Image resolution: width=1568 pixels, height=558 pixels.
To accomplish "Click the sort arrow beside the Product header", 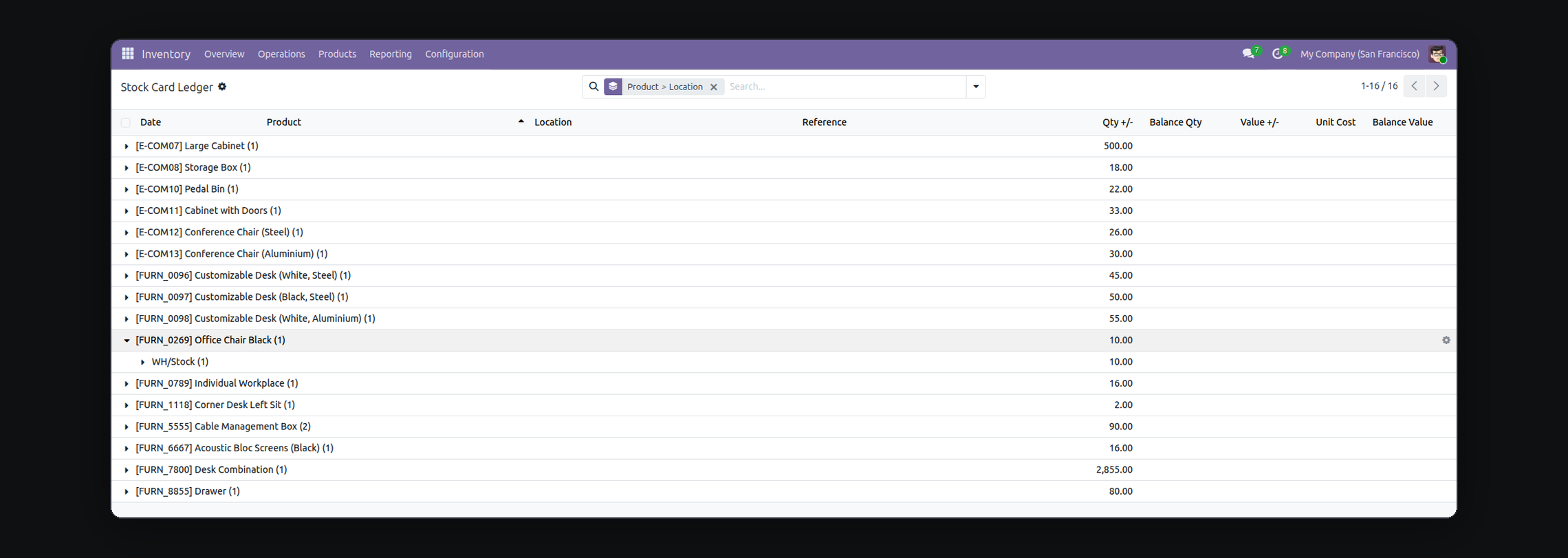I will (x=521, y=122).
